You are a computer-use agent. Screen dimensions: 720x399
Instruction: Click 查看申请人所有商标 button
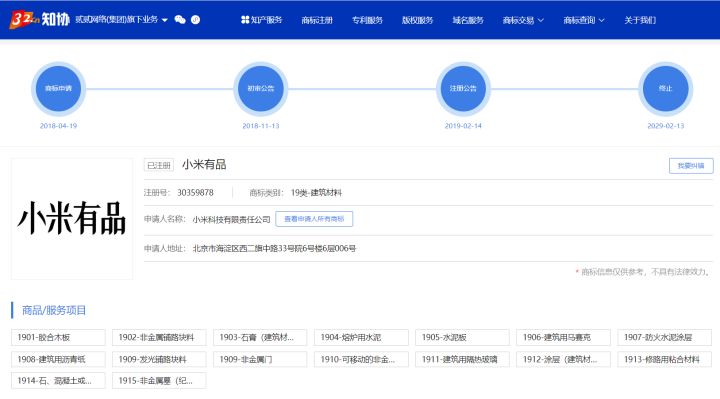coord(314,219)
